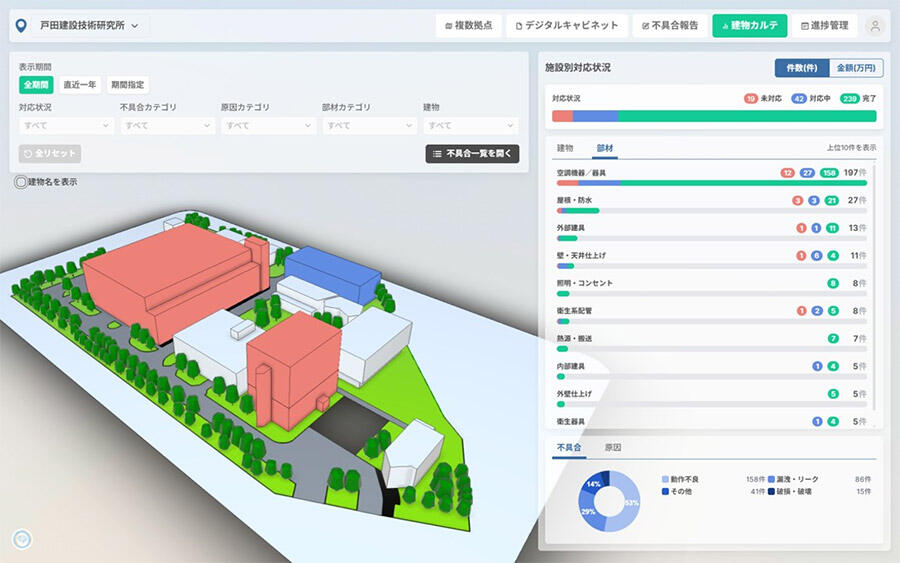Image resolution: width=900 pixels, height=563 pixels.
Task: Click the green badge 4 in 衛生器具 row
Action: [833, 421]
